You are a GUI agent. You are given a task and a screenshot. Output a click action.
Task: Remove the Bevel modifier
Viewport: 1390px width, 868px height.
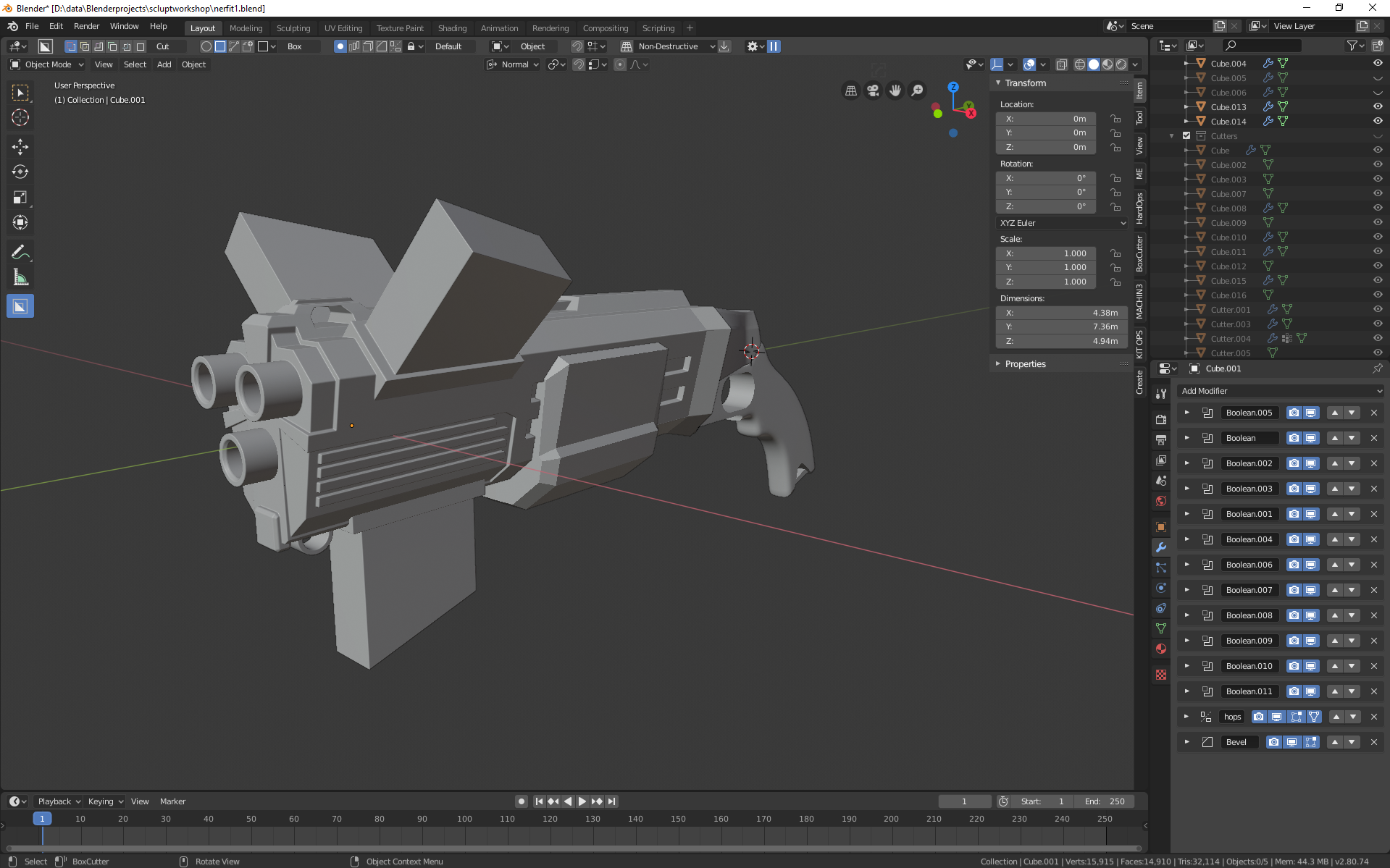click(x=1373, y=742)
